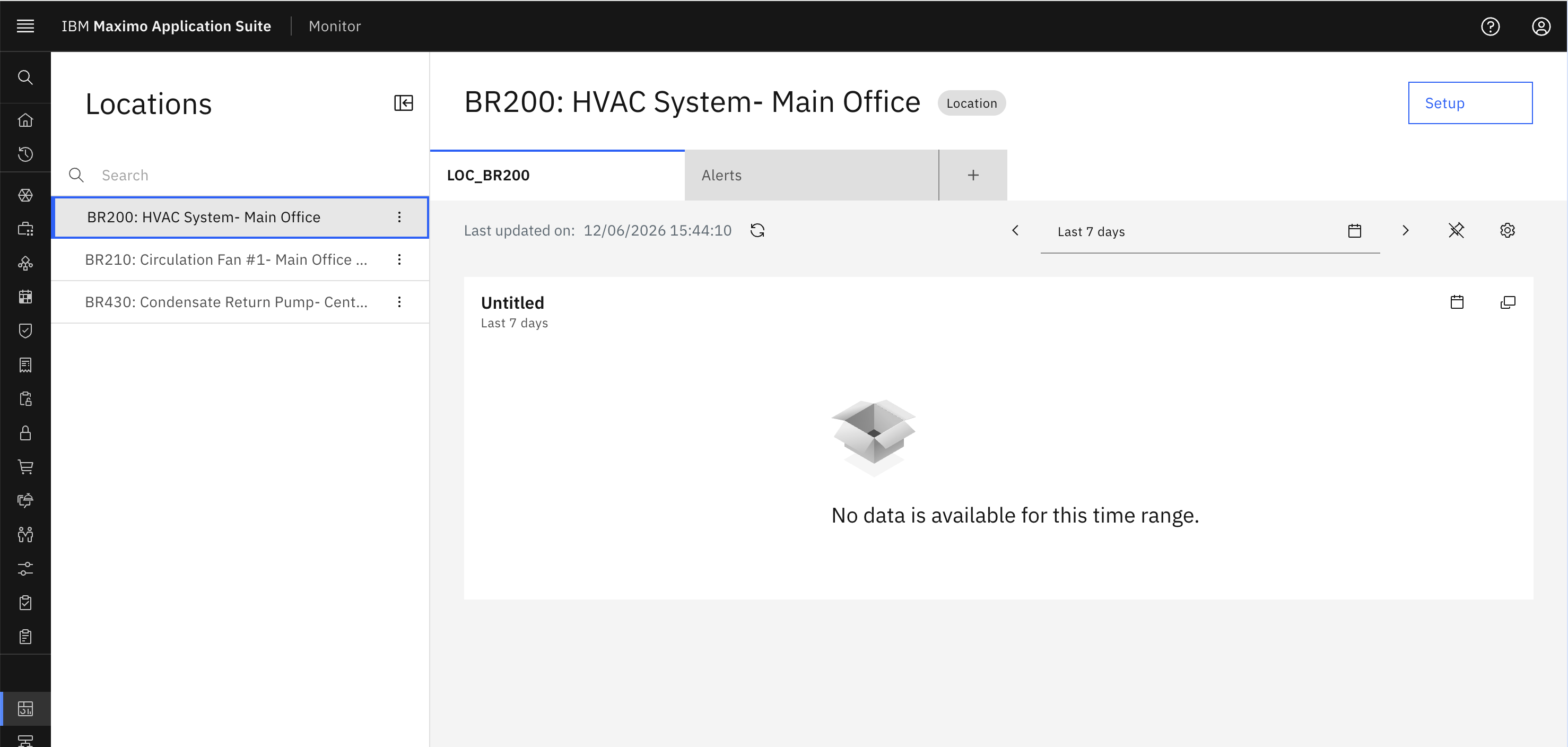Click the sidebar search icon
1568x747 pixels.
click(25, 77)
